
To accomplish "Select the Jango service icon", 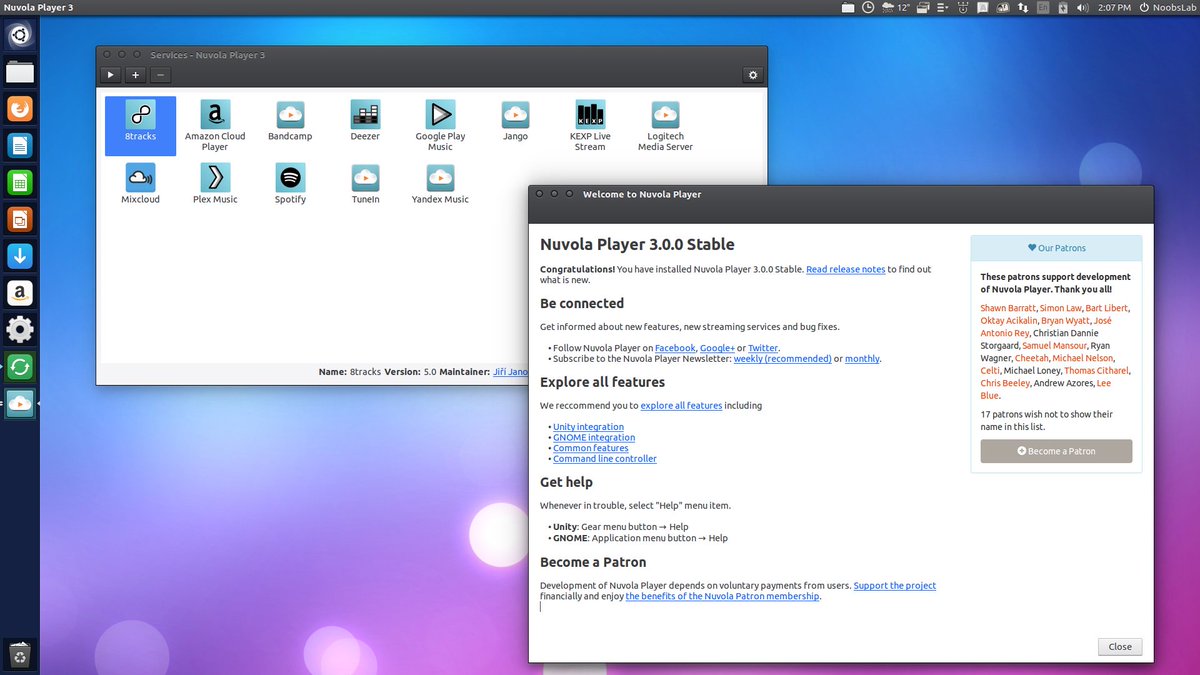I will 515,122.
